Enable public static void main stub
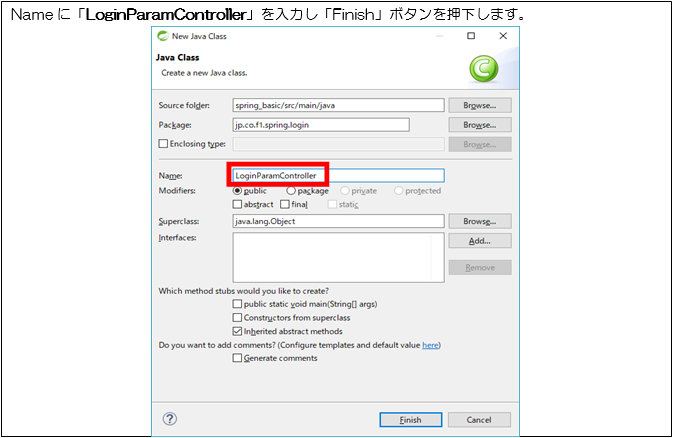 [x=237, y=304]
